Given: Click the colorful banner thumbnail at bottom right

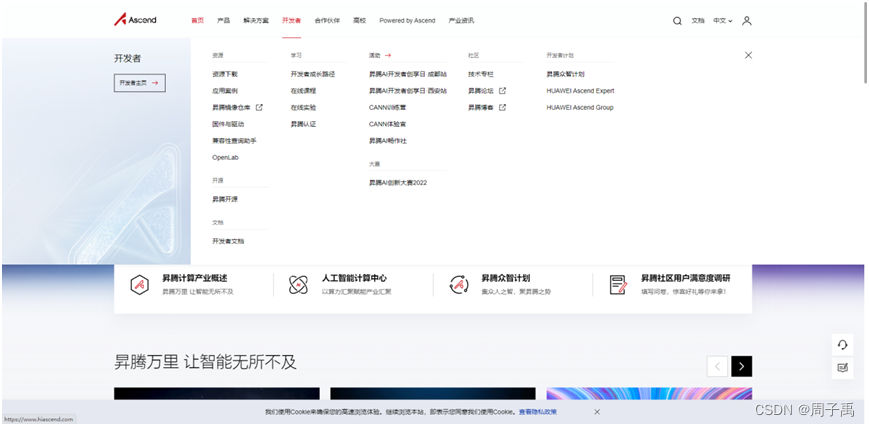Looking at the screenshot, I should click(x=649, y=393).
